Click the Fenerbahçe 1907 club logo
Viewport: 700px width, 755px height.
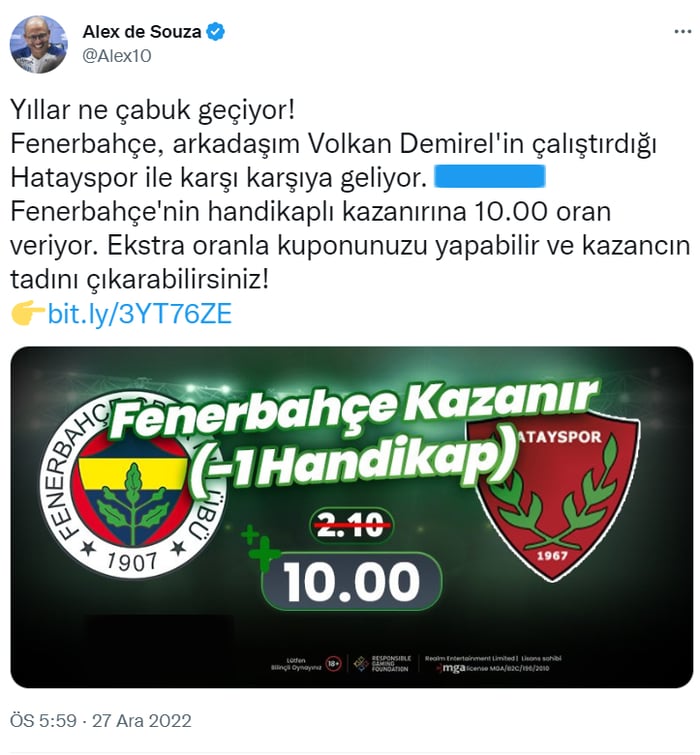[132, 483]
